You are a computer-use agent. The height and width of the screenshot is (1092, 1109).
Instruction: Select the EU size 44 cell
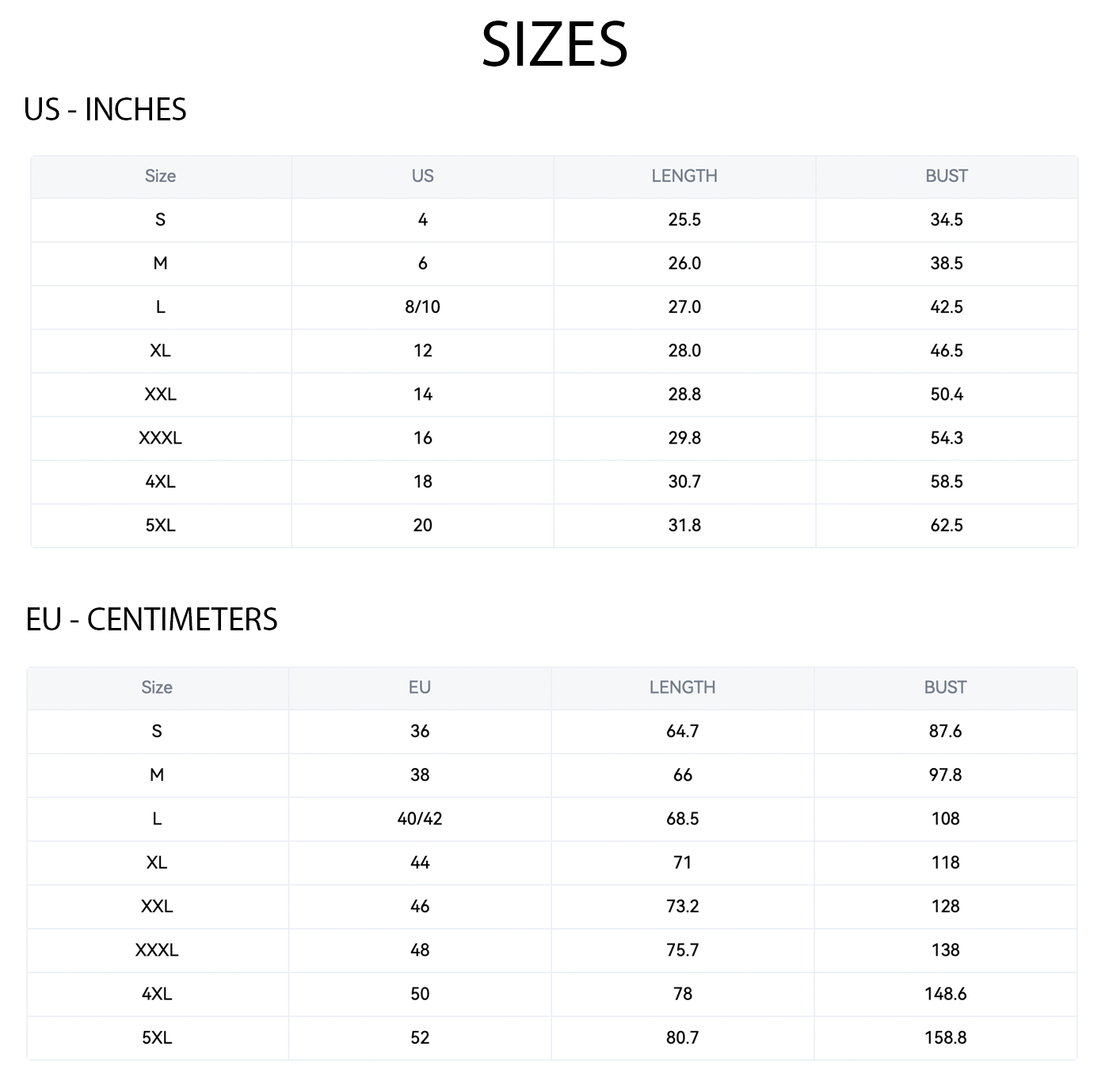pyautogui.click(x=420, y=862)
